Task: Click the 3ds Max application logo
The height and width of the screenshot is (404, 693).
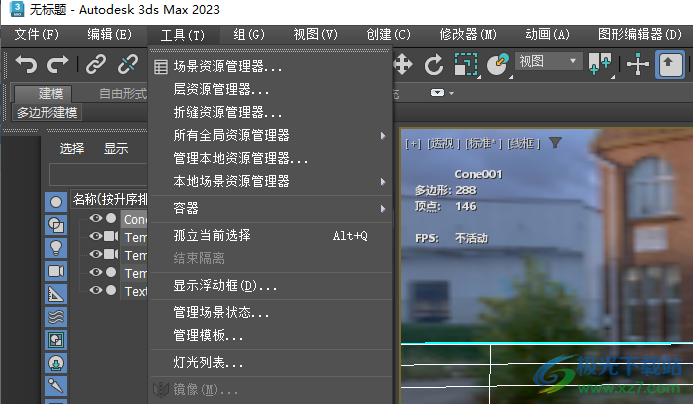Action: coord(17,9)
